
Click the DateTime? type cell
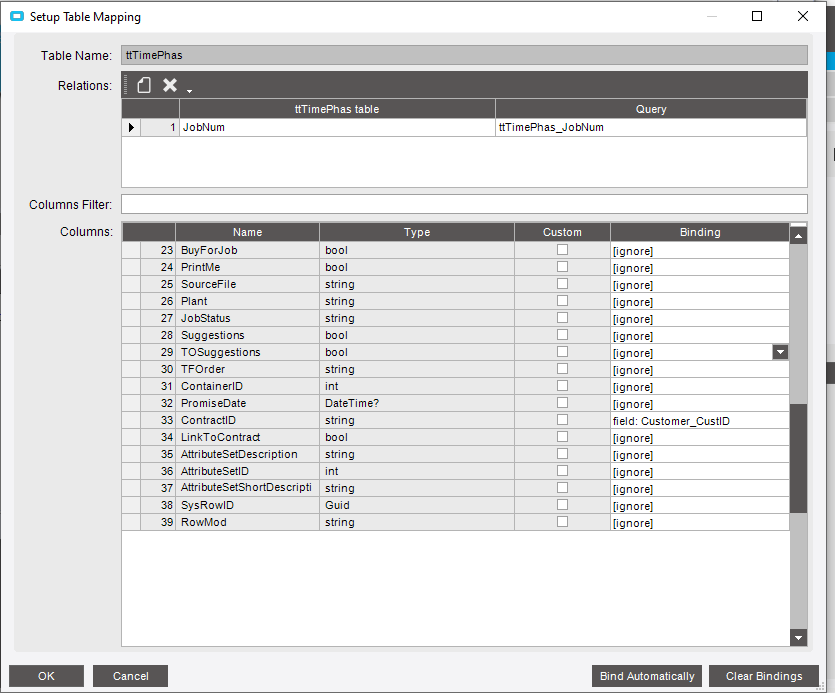click(417, 403)
